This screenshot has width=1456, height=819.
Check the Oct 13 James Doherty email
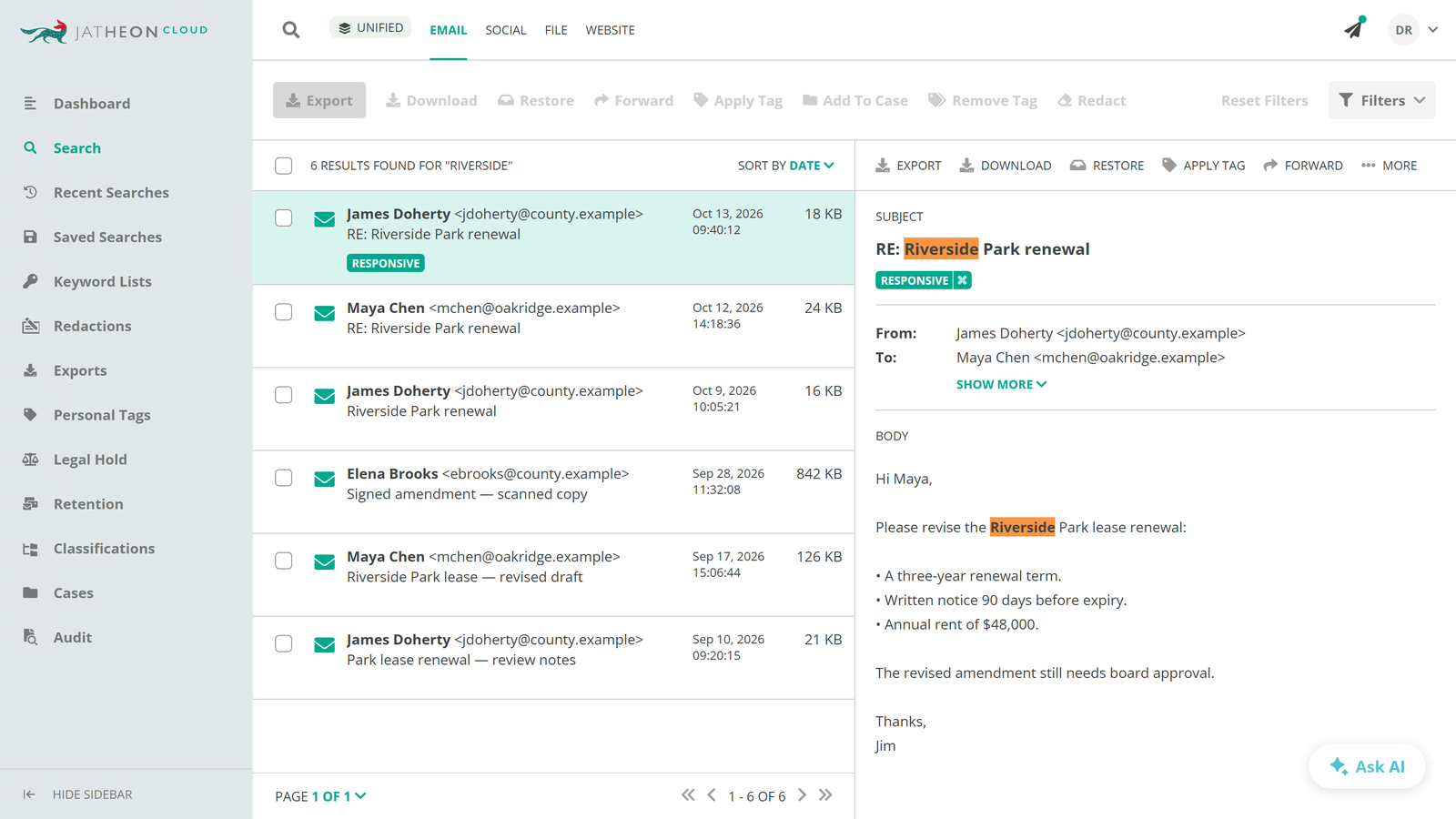tap(284, 218)
